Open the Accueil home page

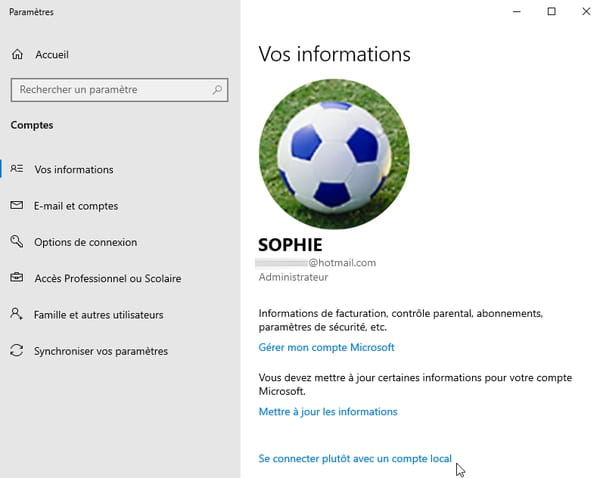pyautogui.click(x=52, y=55)
